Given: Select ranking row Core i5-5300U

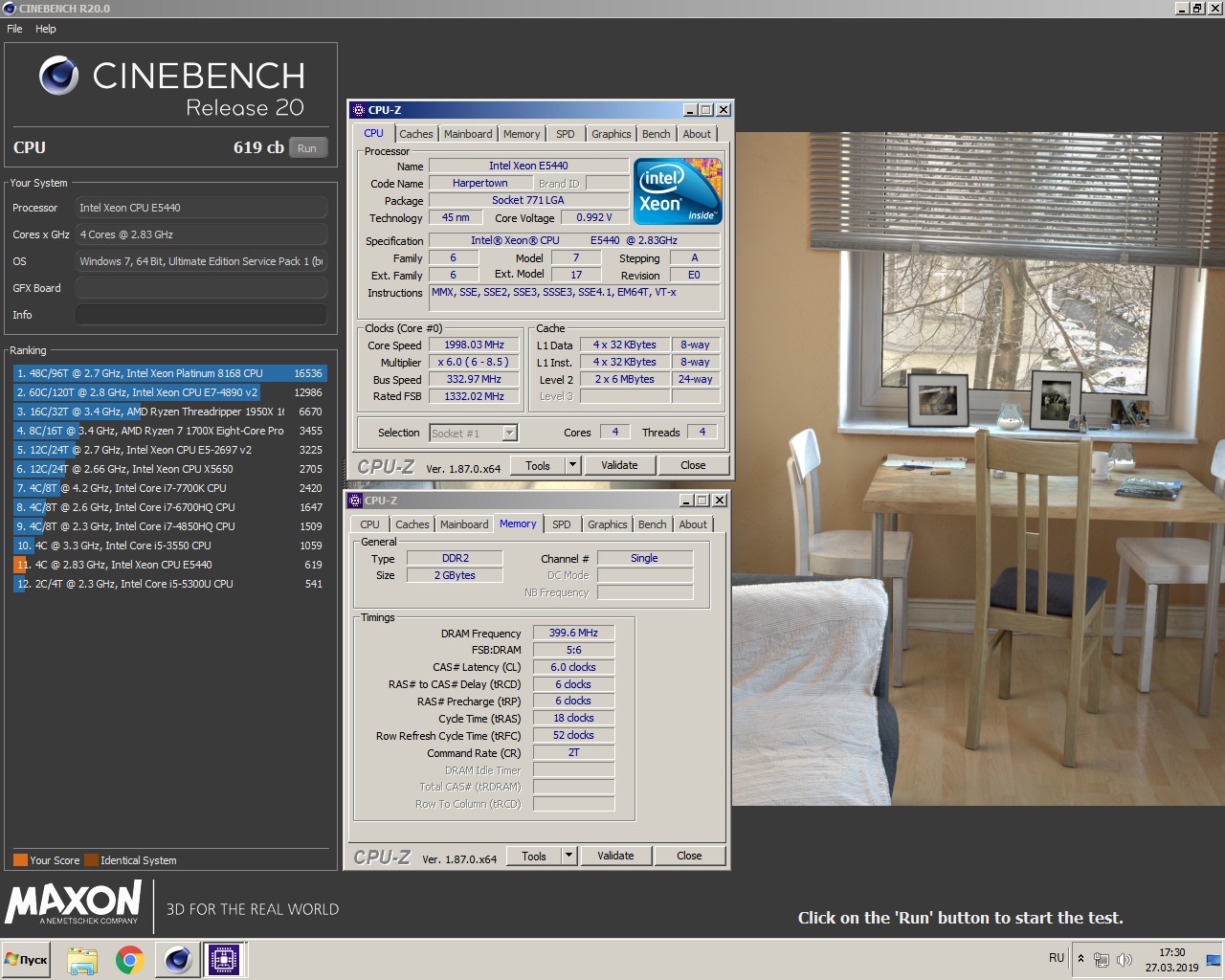Looking at the screenshot, I should pos(170,584).
